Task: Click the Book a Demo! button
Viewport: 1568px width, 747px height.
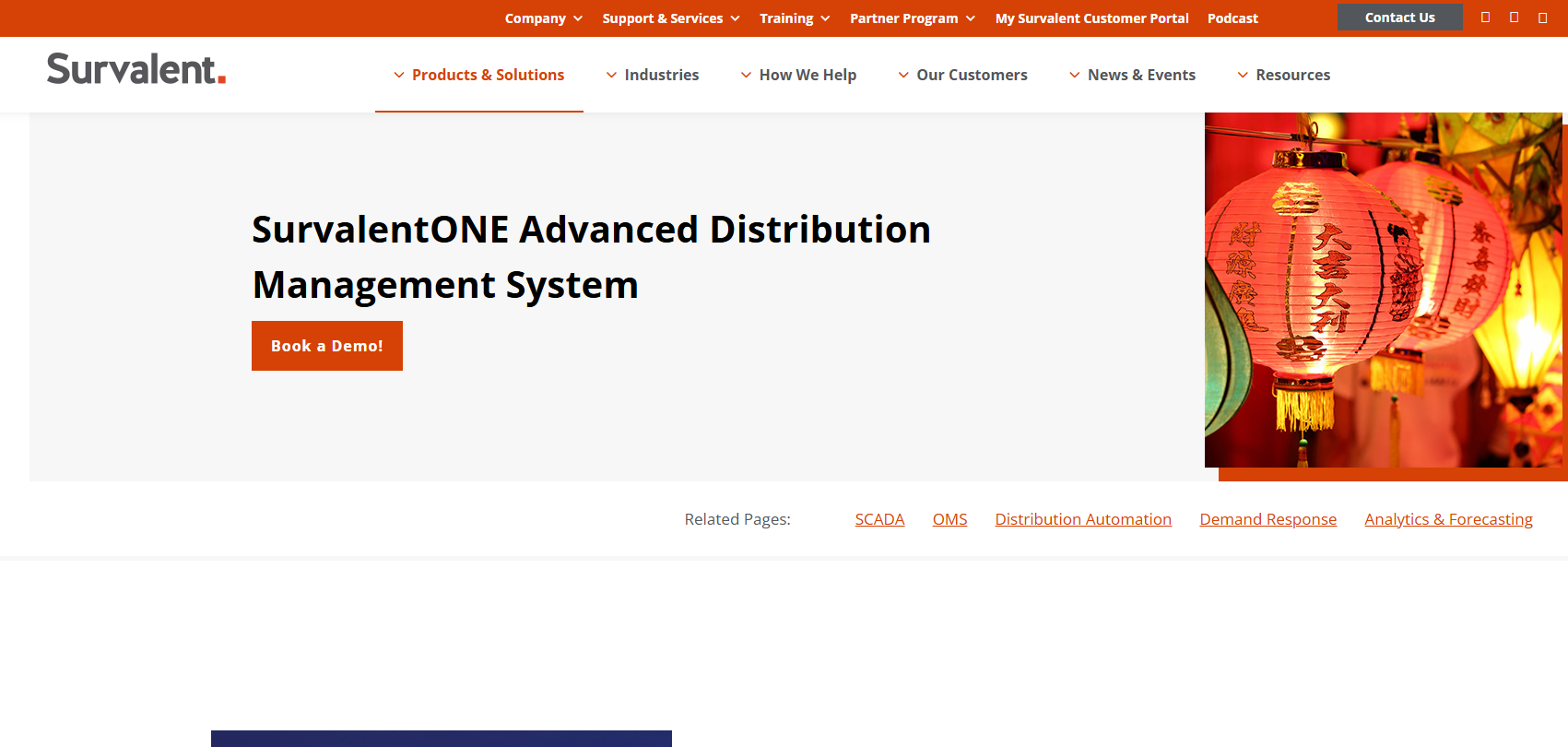Action: coord(327,346)
